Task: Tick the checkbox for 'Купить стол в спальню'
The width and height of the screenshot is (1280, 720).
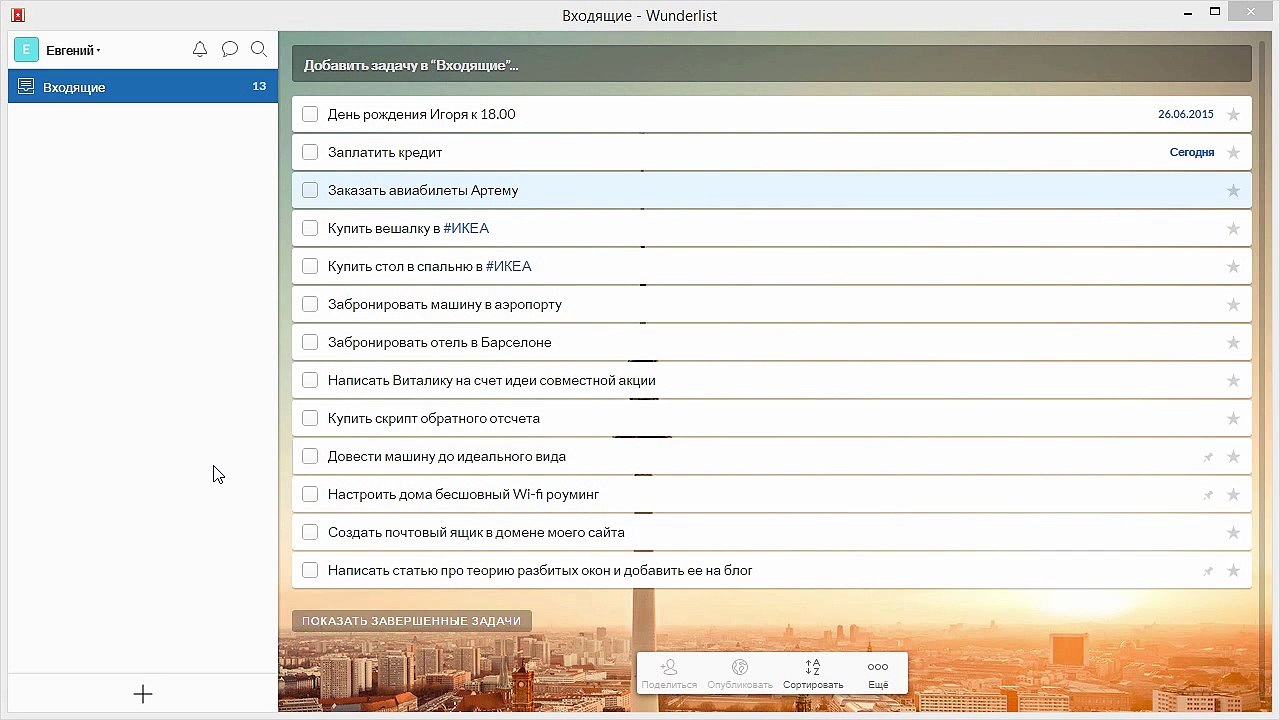Action: coord(310,266)
